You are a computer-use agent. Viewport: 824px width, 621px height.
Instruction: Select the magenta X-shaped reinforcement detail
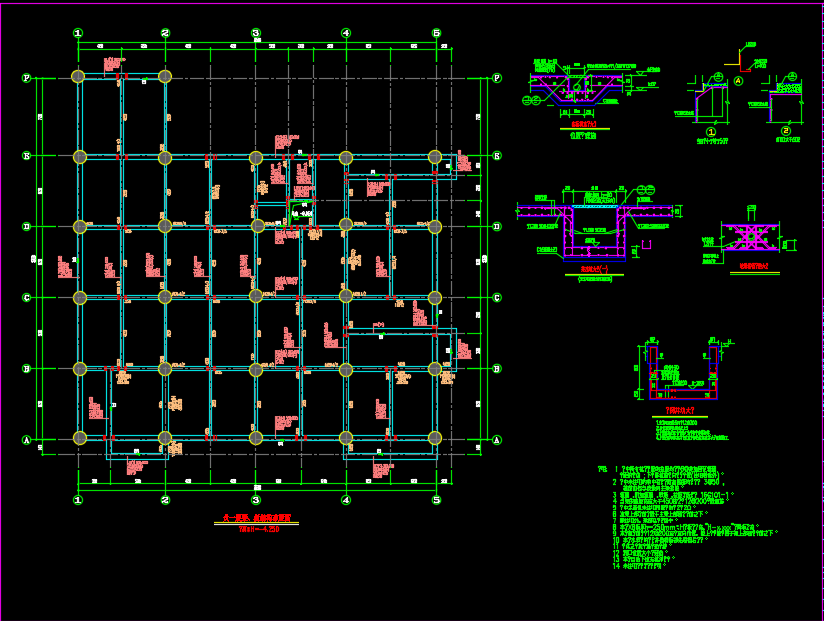point(749,237)
